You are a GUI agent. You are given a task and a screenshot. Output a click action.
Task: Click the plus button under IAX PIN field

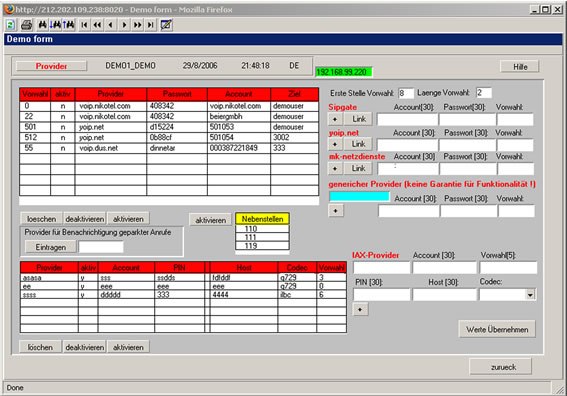[x=360, y=310]
